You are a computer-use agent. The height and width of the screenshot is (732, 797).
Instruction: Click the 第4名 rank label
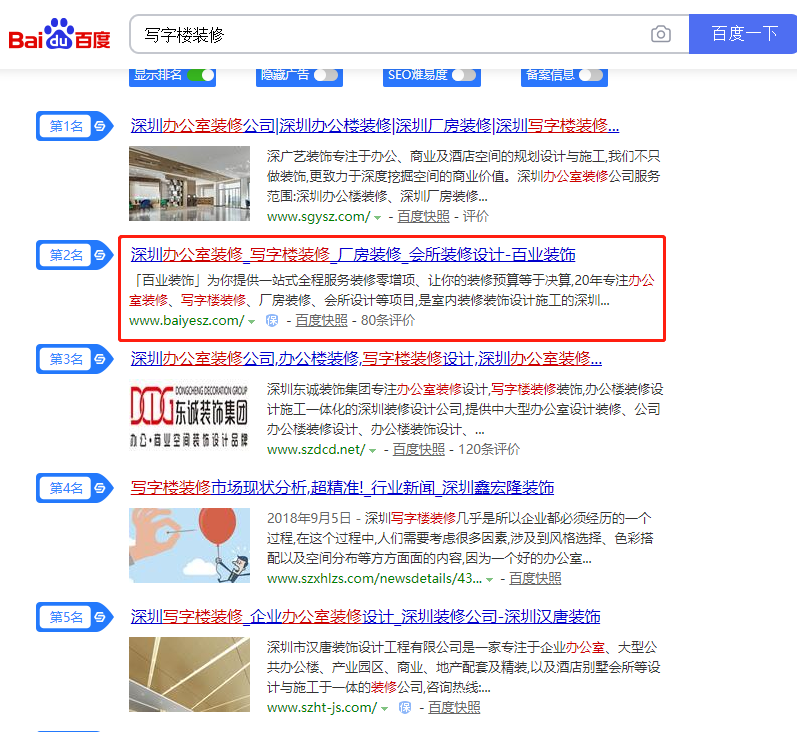[x=66, y=488]
